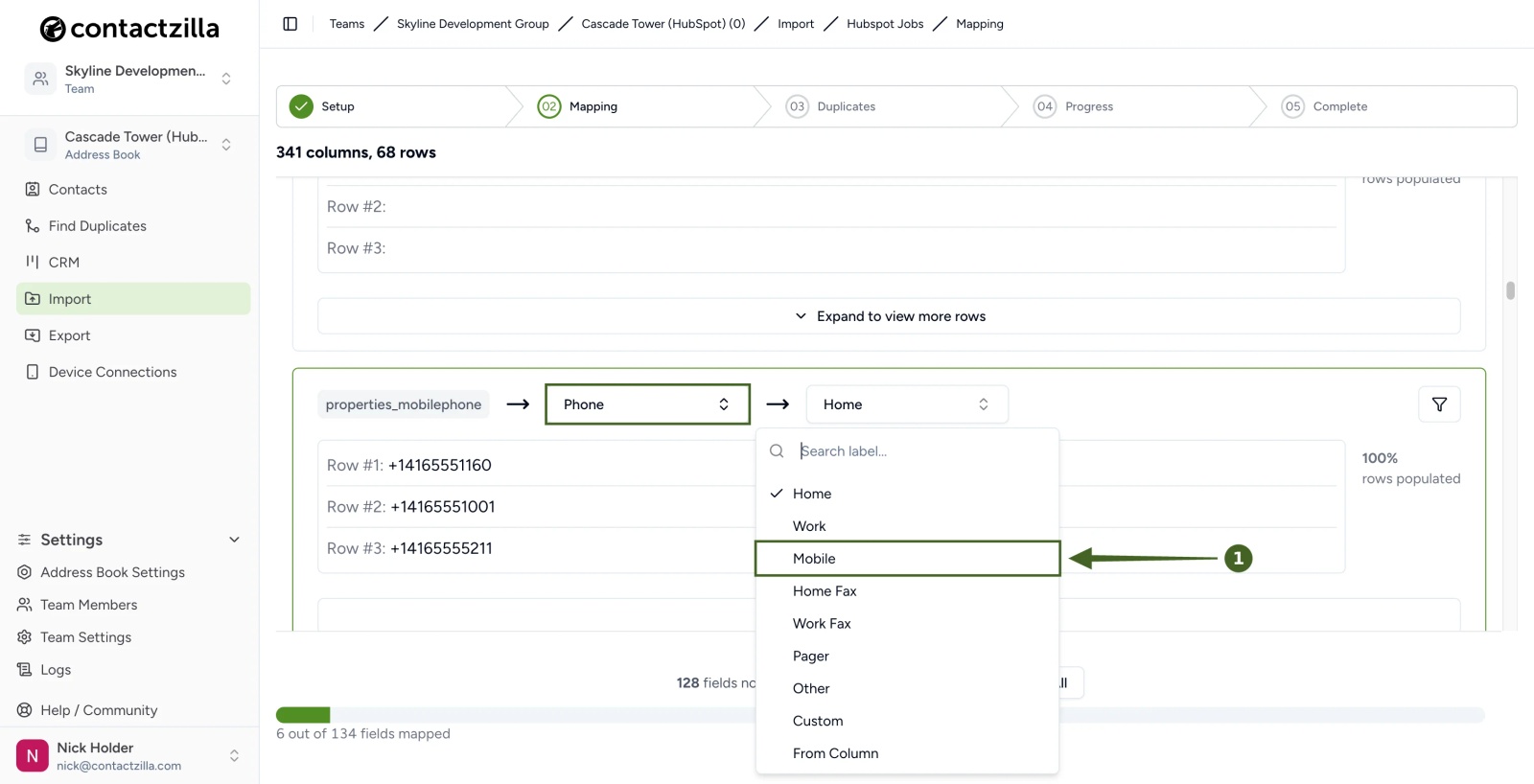
Task: Open the Import section
Action: click(x=133, y=299)
